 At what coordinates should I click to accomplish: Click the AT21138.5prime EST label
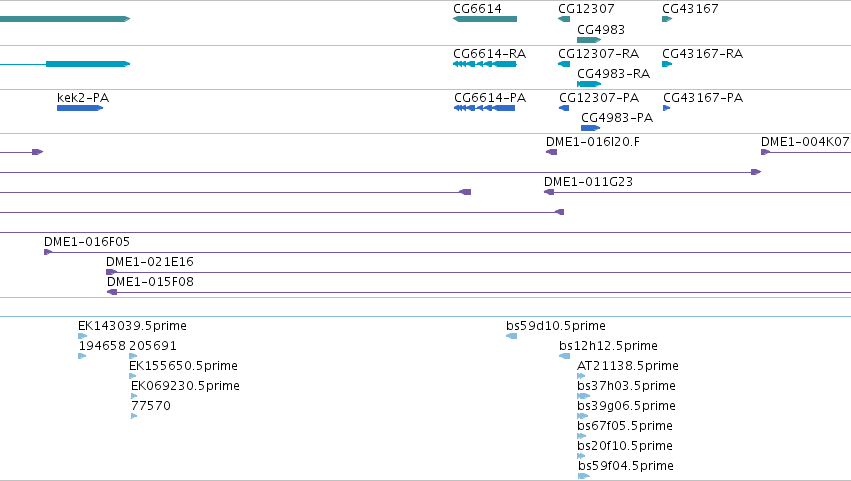click(x=627, y=366)
